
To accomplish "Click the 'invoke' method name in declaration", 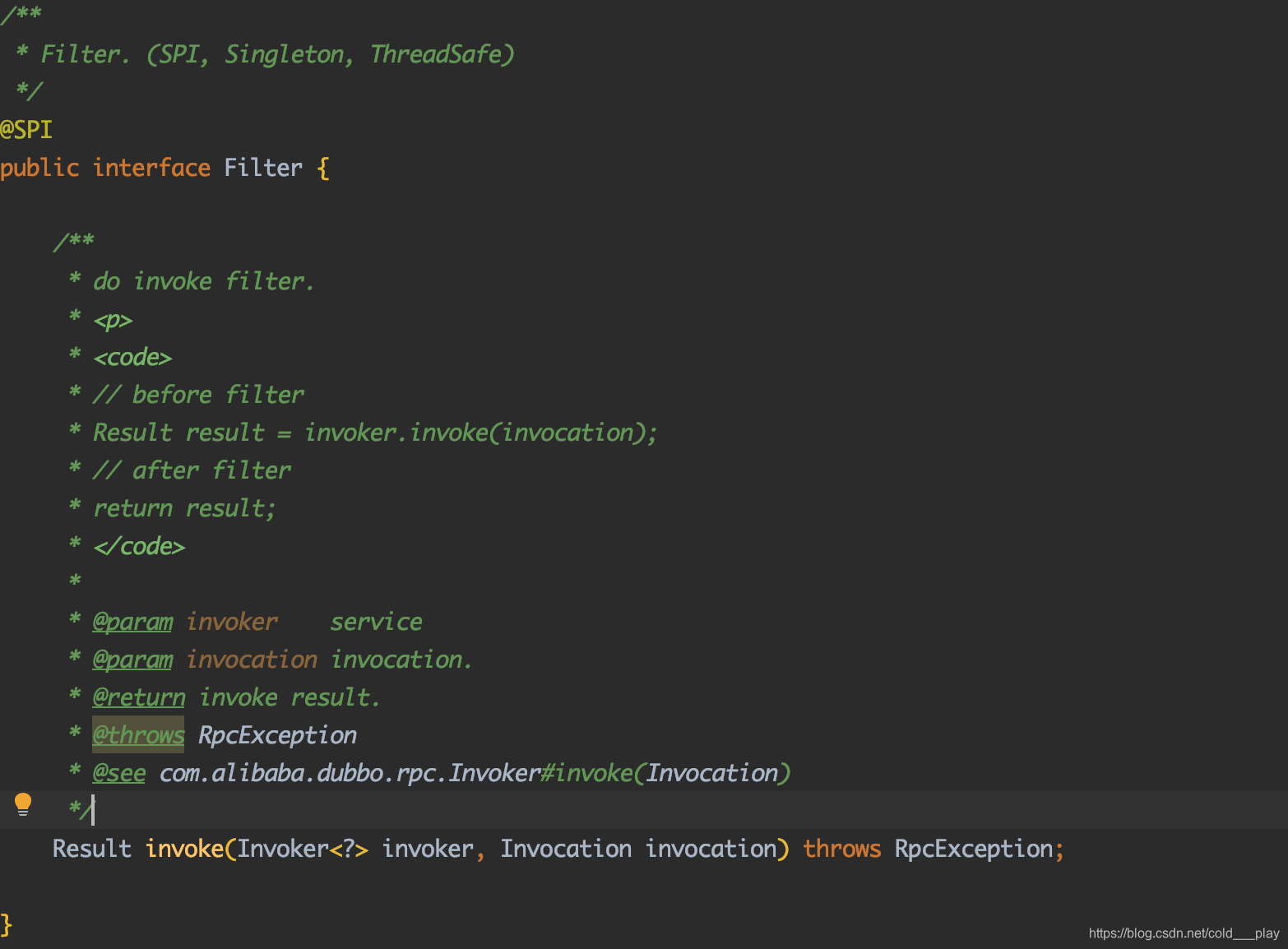I will pos(185,849).
